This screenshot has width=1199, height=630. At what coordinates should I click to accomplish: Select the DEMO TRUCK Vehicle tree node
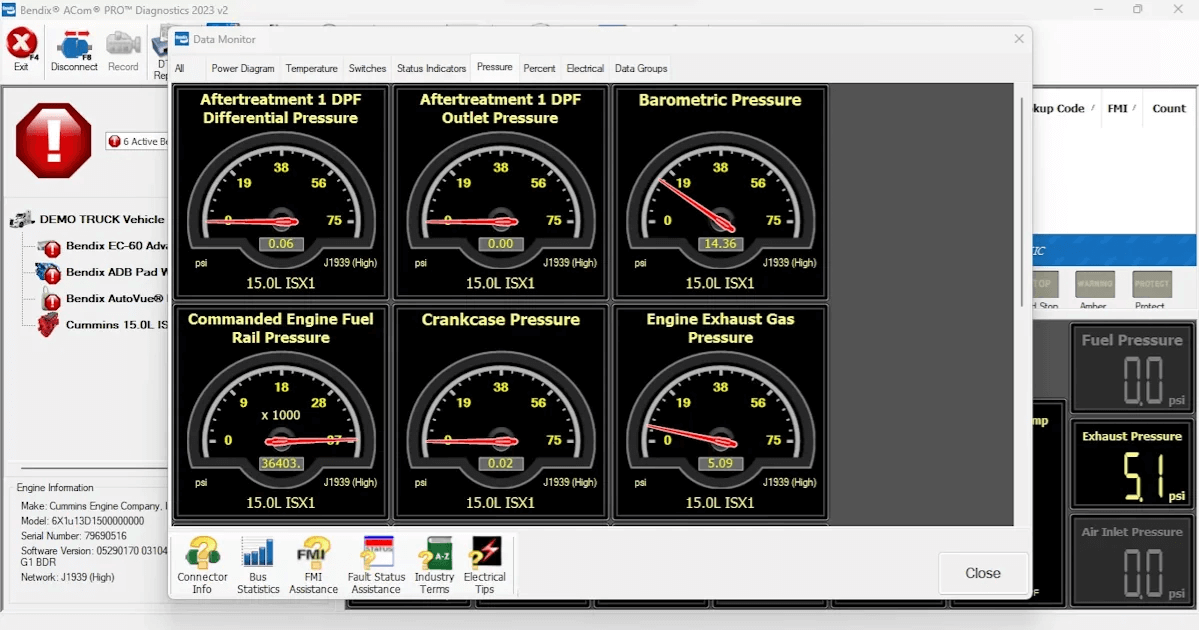[101, 219]
